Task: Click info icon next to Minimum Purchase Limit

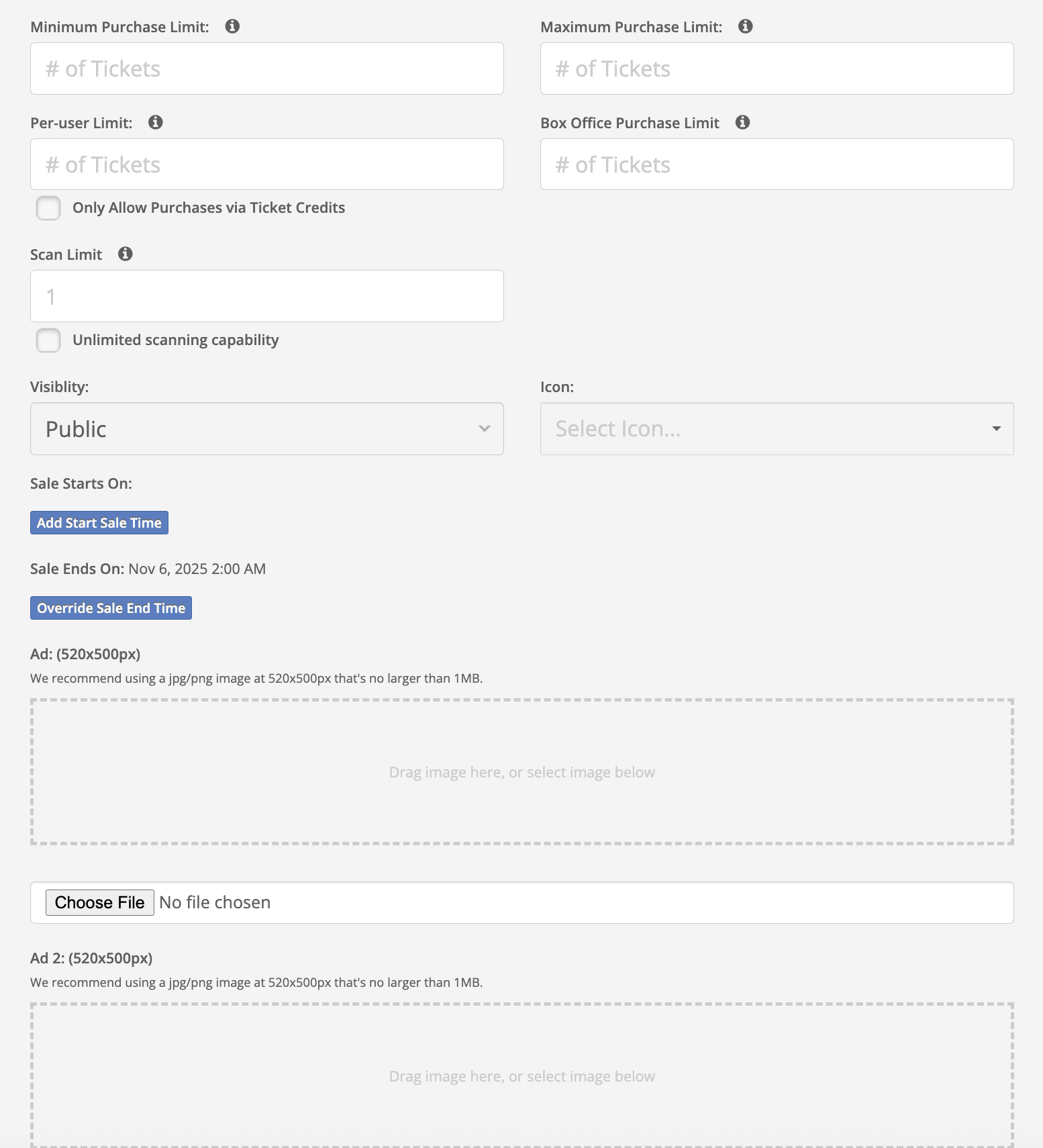Action: click(x=232, y=26)
